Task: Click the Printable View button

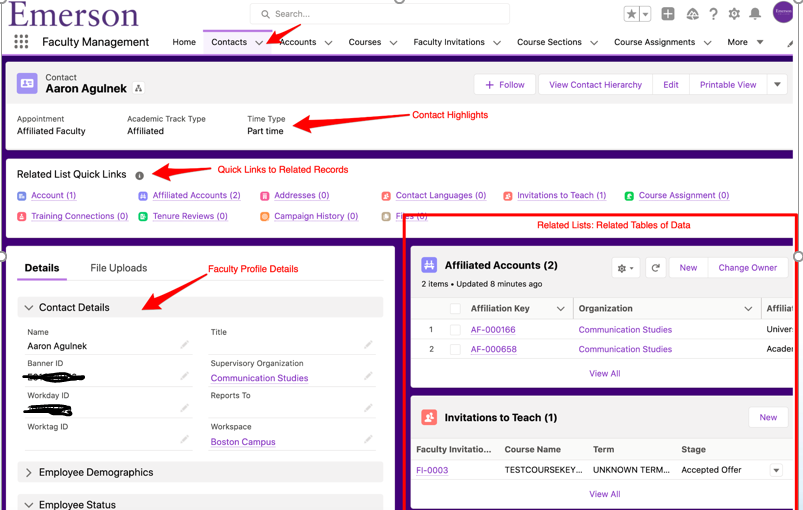Action: tap(728, 84)
